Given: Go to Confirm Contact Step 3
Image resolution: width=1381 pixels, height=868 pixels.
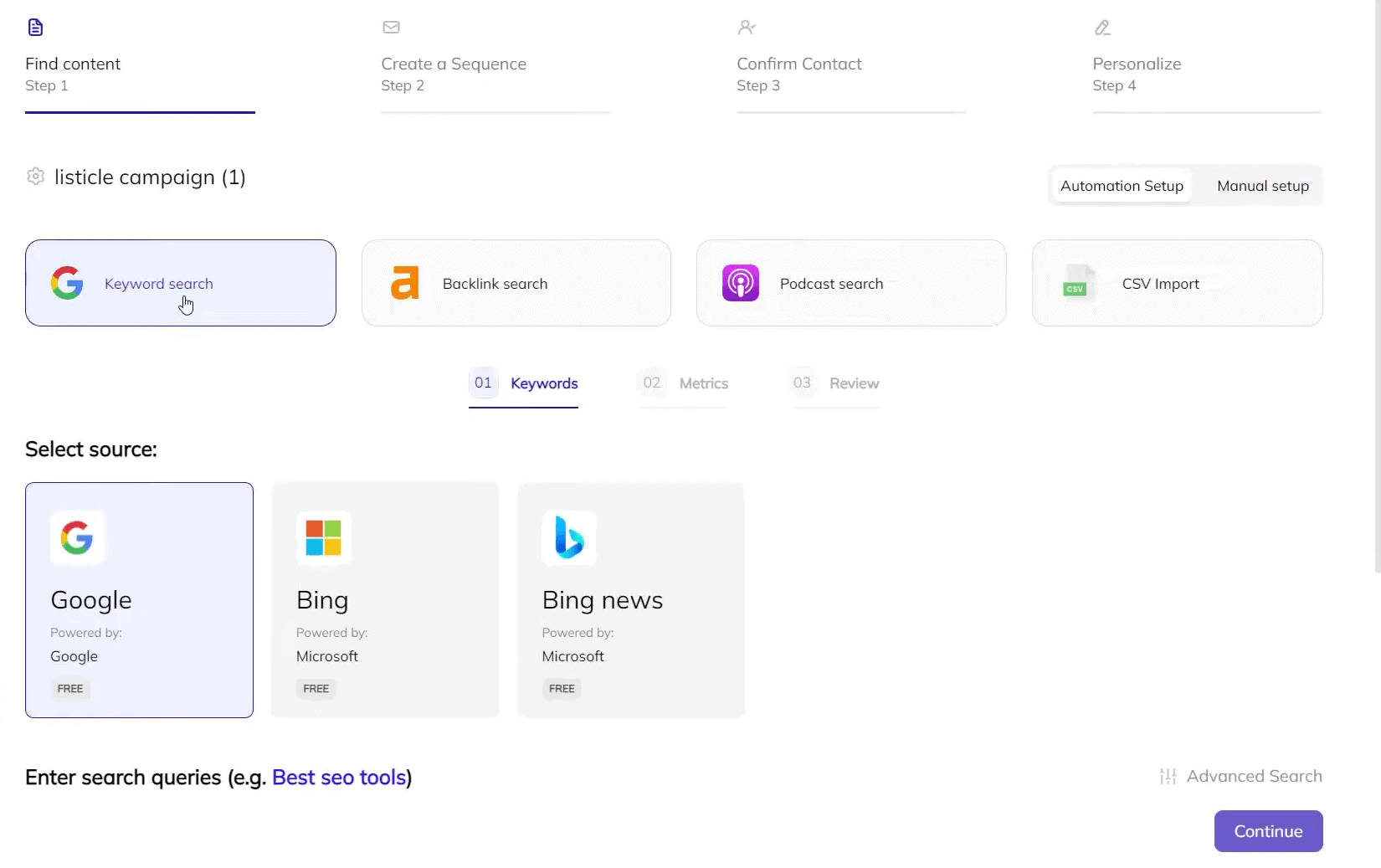Looking at the screenshot, I should 851,67.
